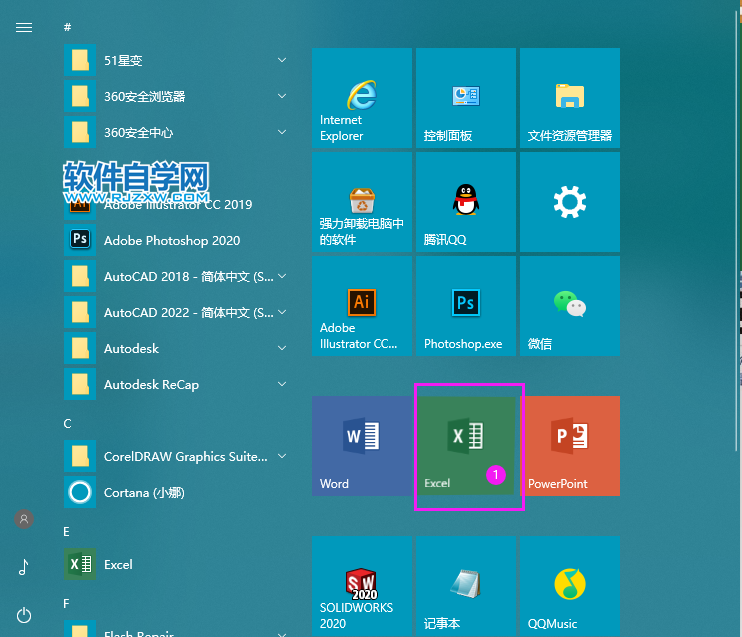Open Excel from the app list

[x=176, y=564]
